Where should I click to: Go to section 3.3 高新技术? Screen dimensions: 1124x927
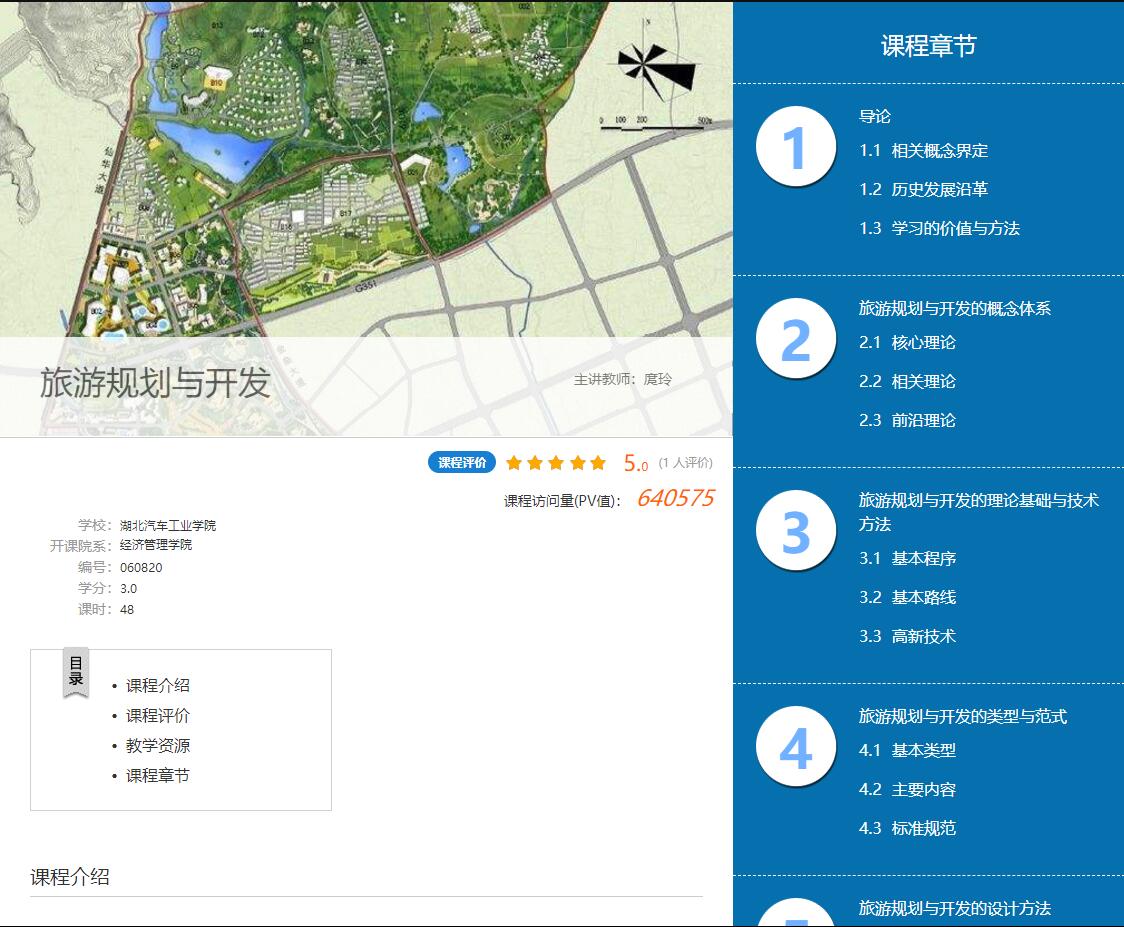[907, 636]
